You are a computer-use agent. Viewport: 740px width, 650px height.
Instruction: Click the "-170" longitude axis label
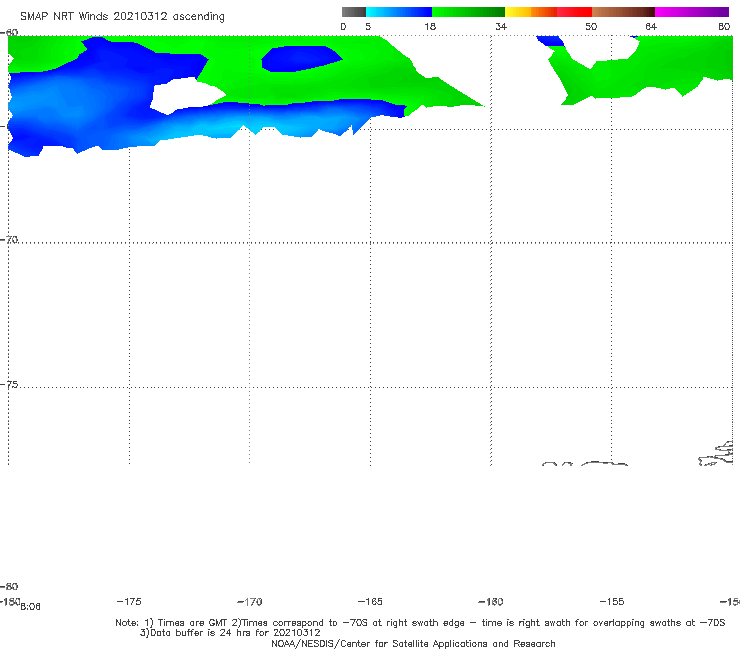tap(250, 601)
